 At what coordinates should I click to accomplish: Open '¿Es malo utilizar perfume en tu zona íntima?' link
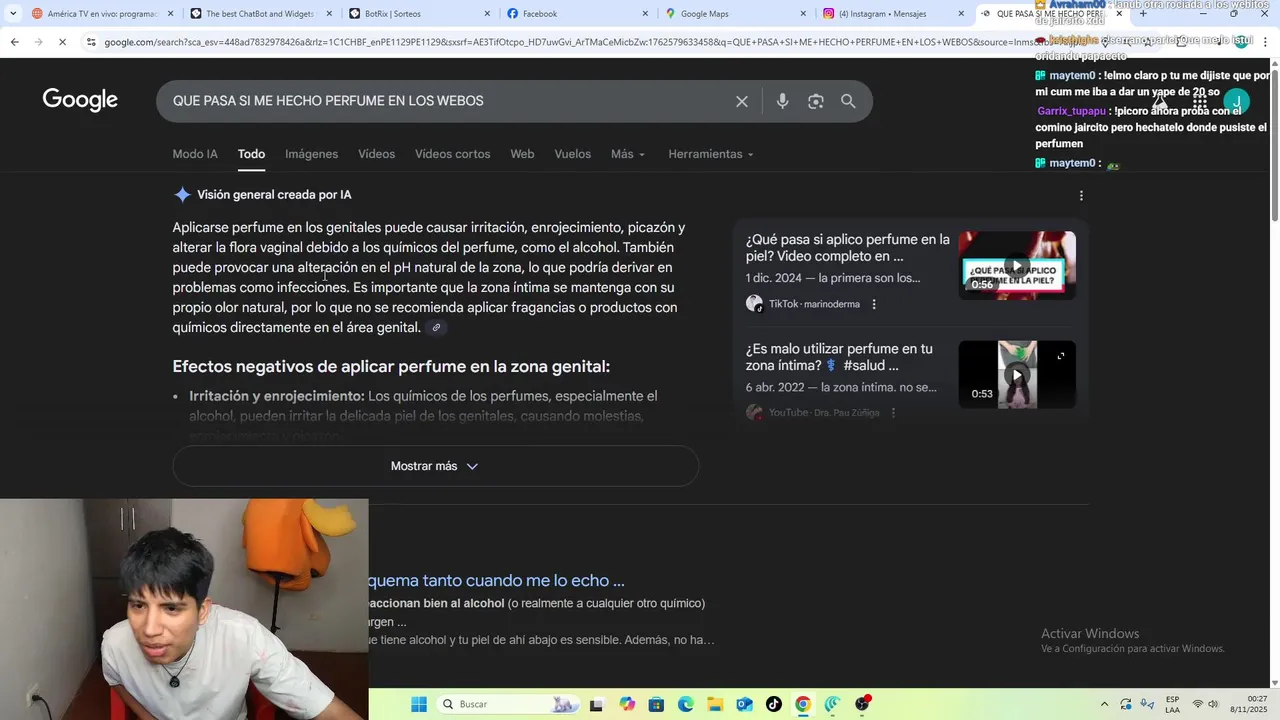[839, 357]
